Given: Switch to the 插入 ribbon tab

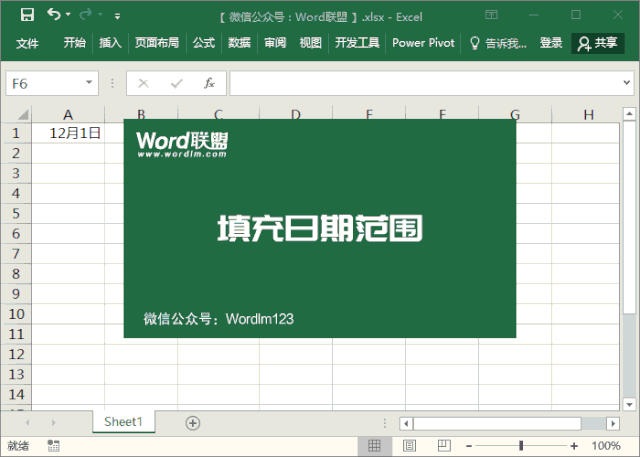Looking at the screenshot, I should point(110,43).
